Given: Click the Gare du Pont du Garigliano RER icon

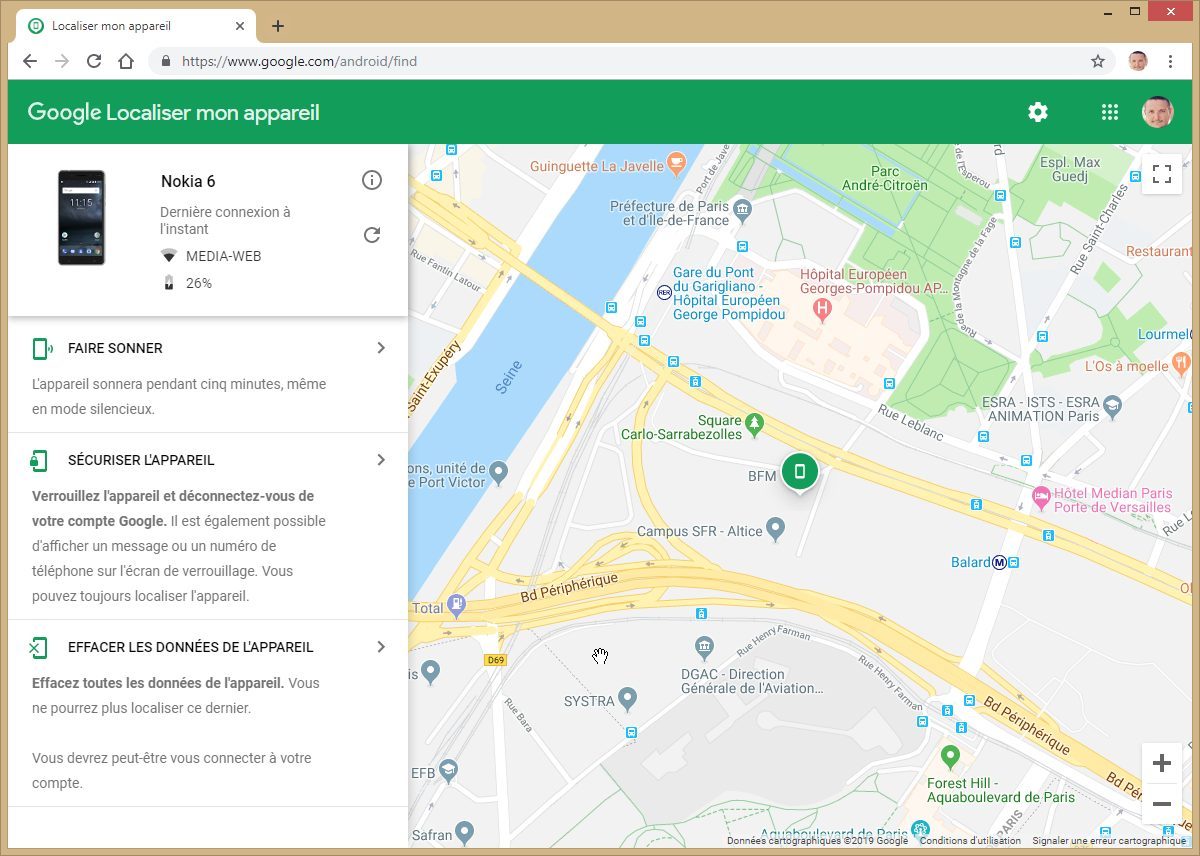Looking at the screenshot, I should (x=664, y=292).
